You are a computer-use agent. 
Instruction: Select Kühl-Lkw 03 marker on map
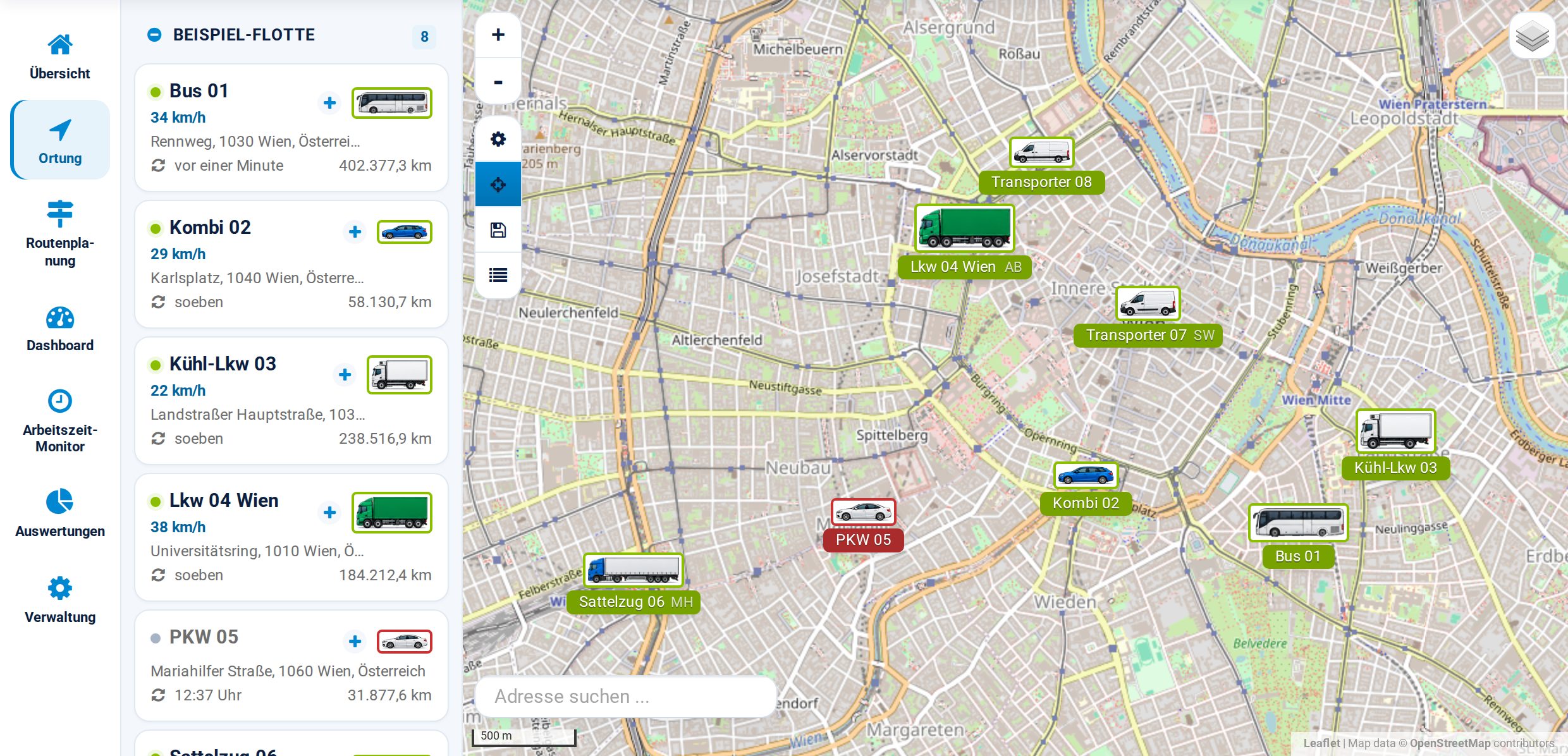[x=1395, y=430]
